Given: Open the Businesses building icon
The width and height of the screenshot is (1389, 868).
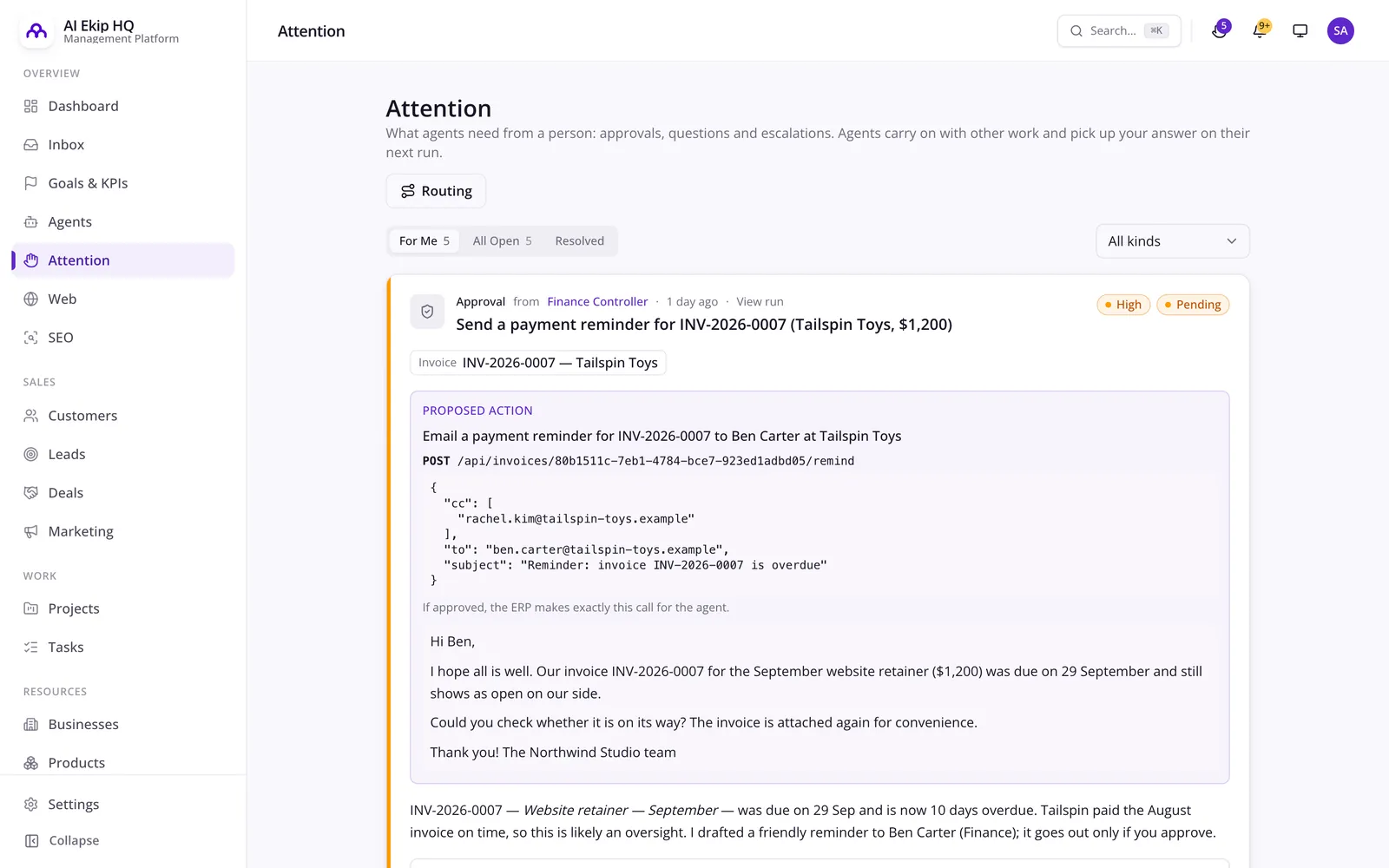Looking at the screenshot, I should click(31, 725).
